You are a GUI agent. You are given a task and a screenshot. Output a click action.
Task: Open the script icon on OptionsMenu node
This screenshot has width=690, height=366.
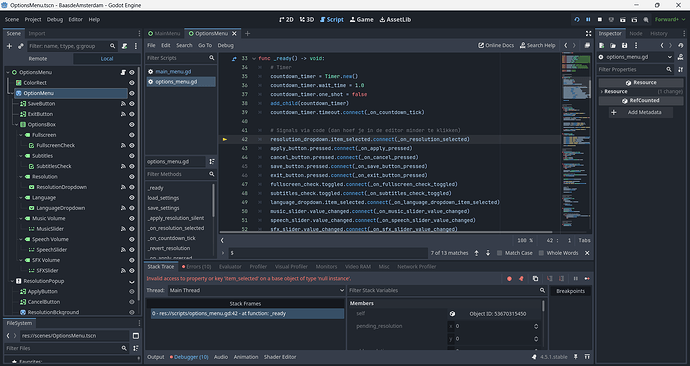click(x=123, y=72)
